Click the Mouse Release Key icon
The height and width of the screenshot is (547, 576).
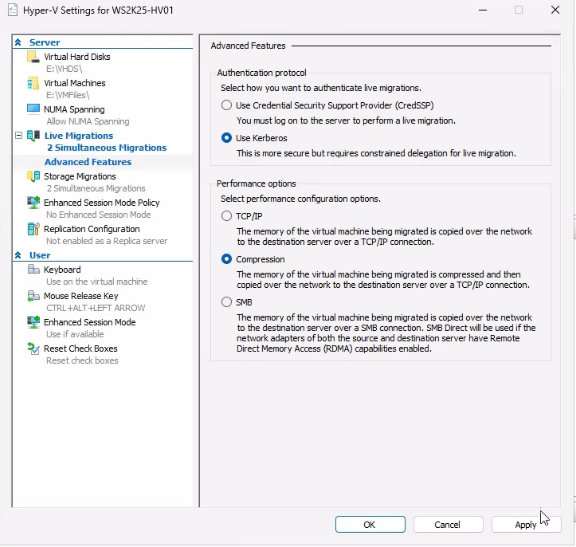coord(33,296)
